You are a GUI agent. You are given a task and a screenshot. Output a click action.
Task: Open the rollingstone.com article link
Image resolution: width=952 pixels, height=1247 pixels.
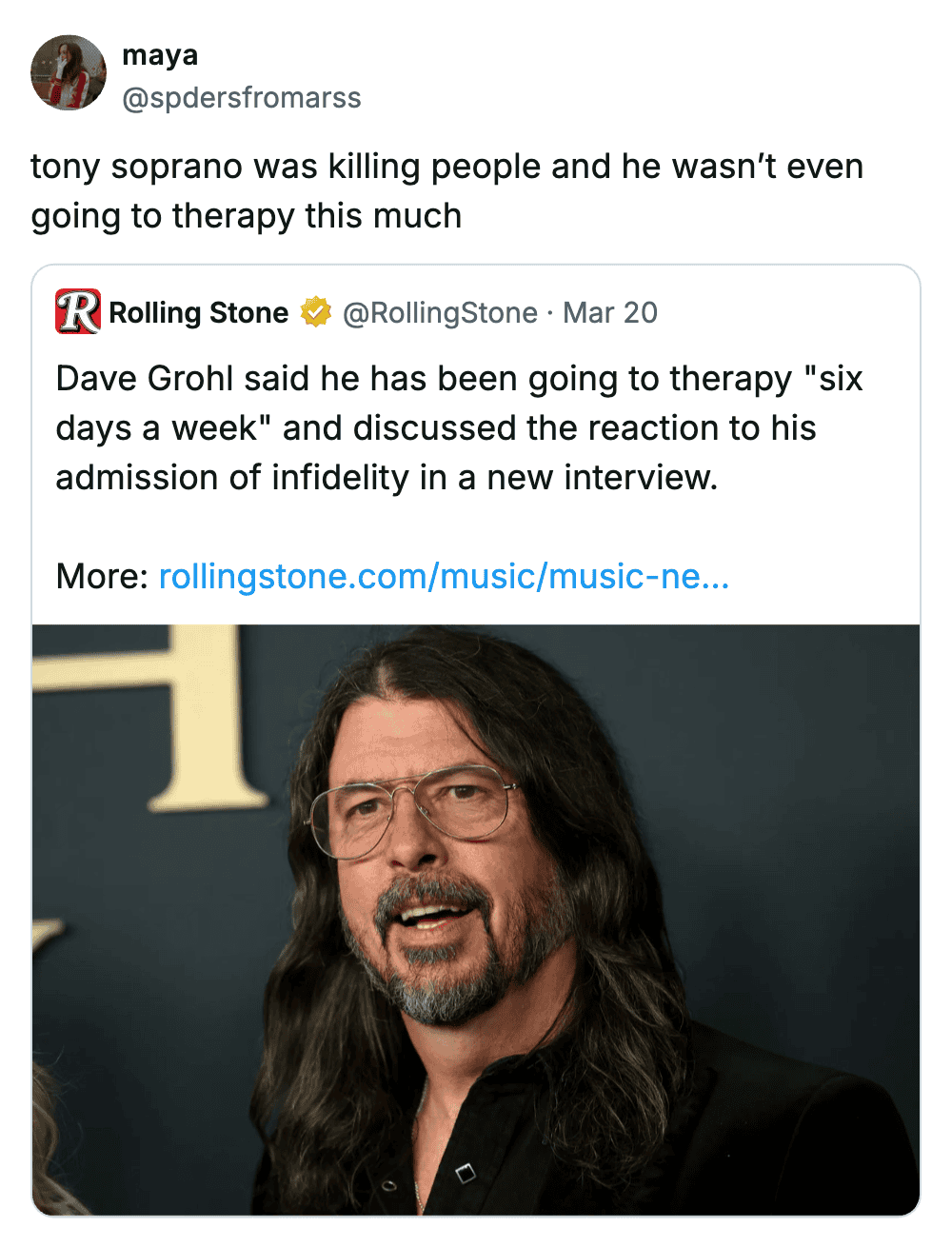point(444,576)
